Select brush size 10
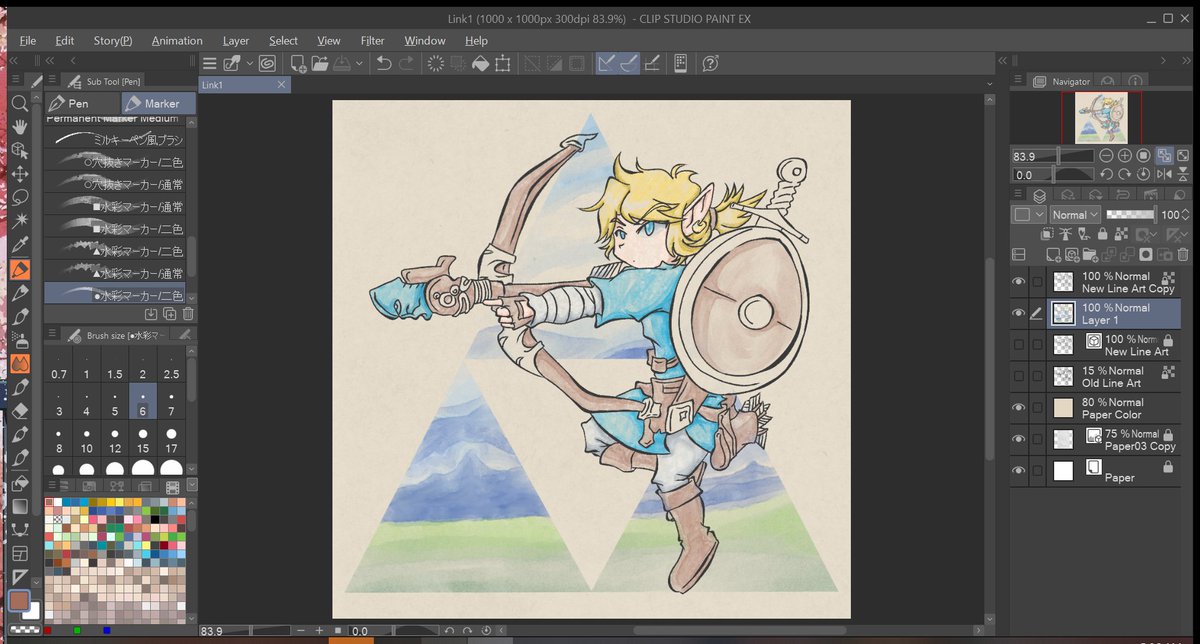Image resolution: width=1200 pixels, height=644 pixels. point(87,441)
